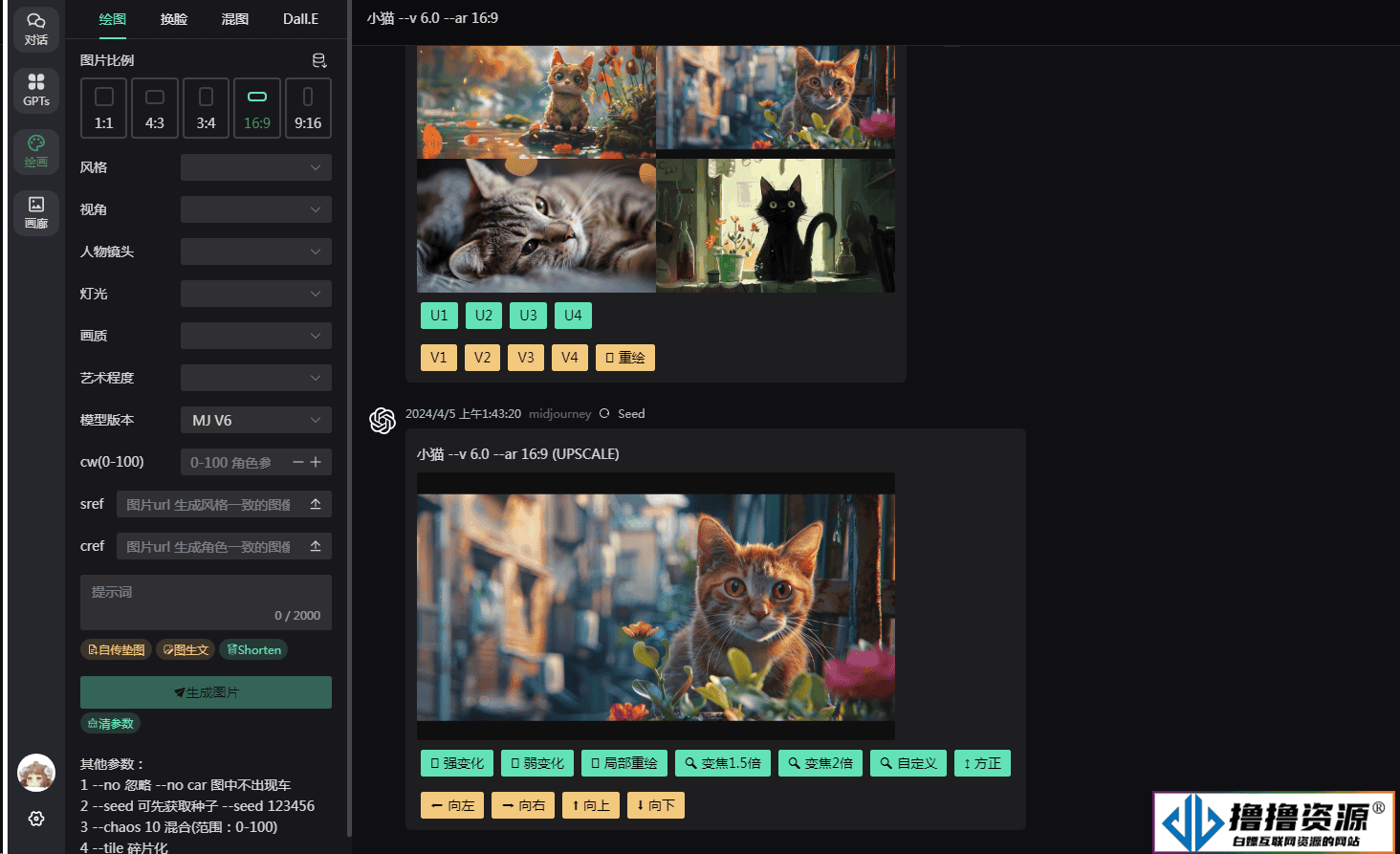Create variation with V3 button
The height and width of the screenshot is (854, 1400).
[526, 358]
